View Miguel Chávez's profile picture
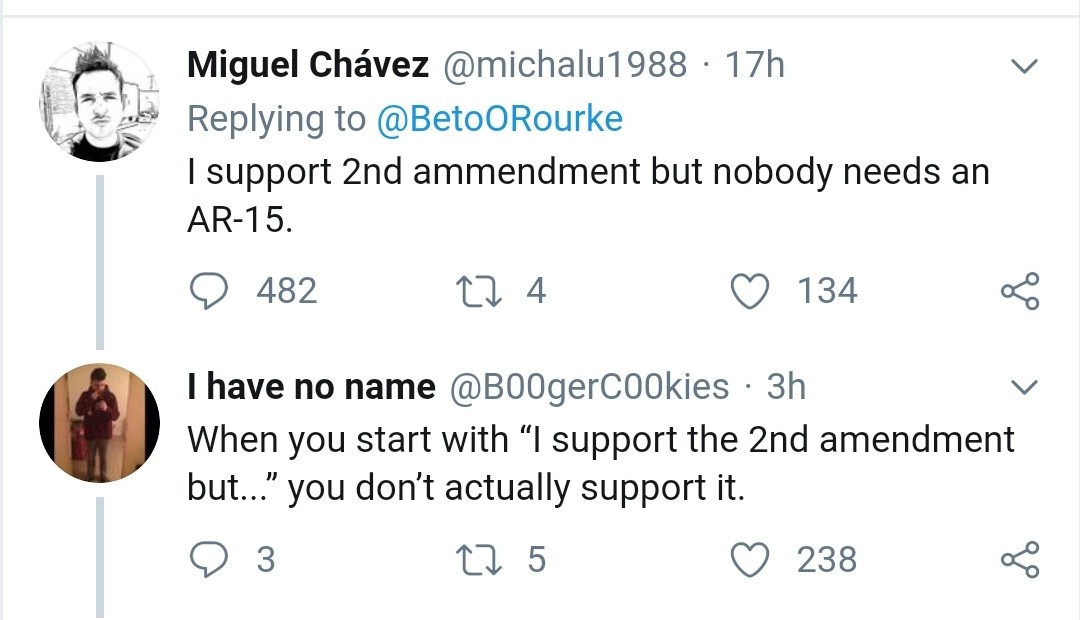This screenshot has width=1080, height=620. pyautogui.click(x=100, y=101)
